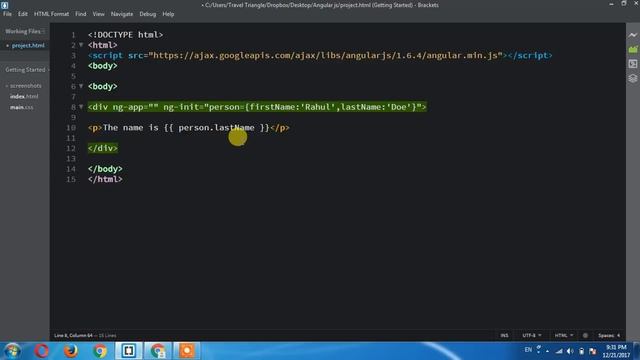The height and width of the screenshot is (360, 640).
Task: Click the layers stack icon in right toolbar
Action: 633,78
